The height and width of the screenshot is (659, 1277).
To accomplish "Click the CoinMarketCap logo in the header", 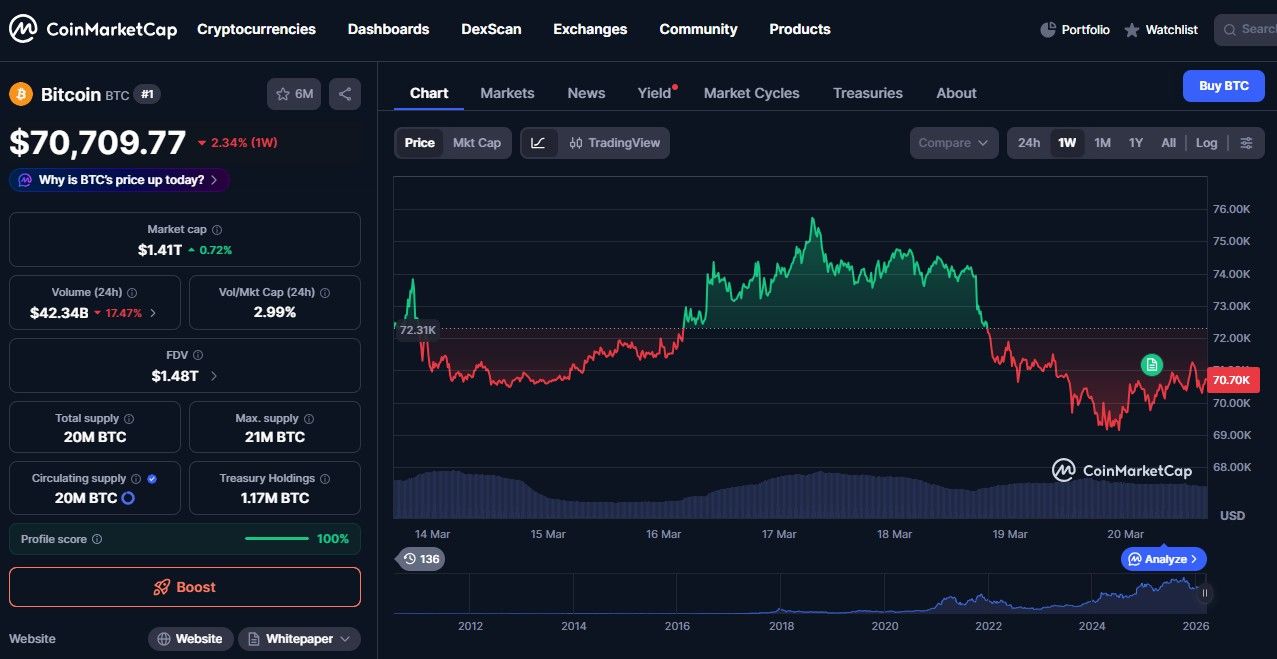I will (92, 29).
